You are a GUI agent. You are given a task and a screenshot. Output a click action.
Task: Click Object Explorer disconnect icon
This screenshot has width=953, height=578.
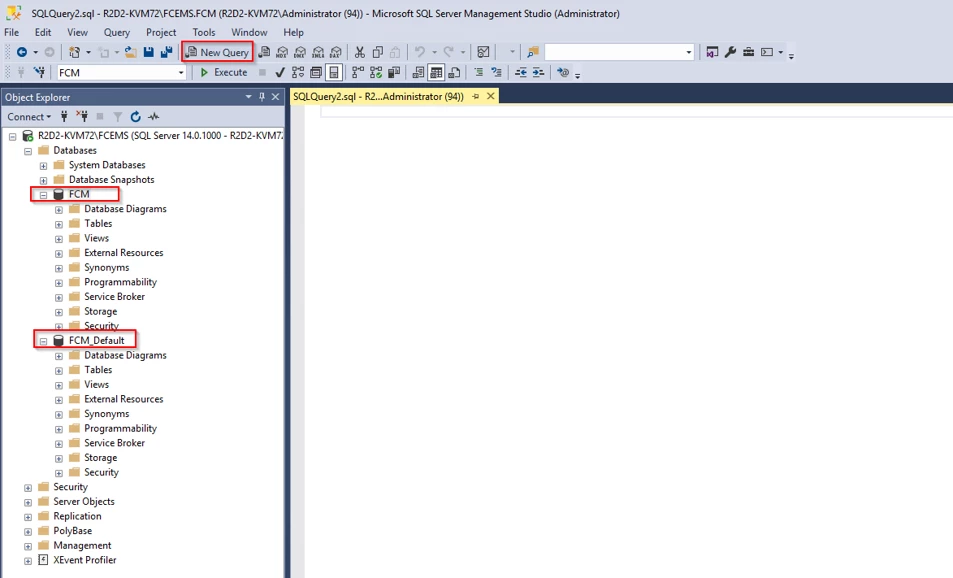coord(82,117)
